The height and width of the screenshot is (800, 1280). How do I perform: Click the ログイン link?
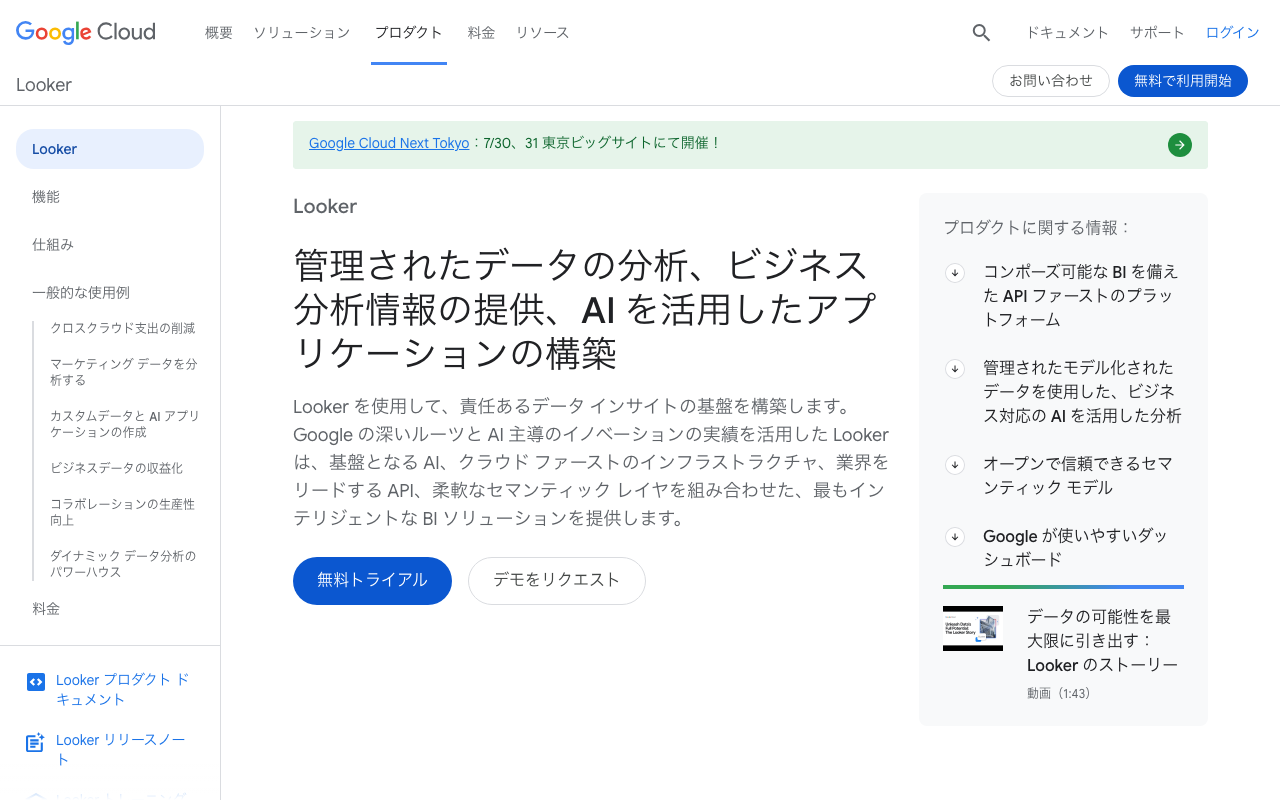(1233, 32)
